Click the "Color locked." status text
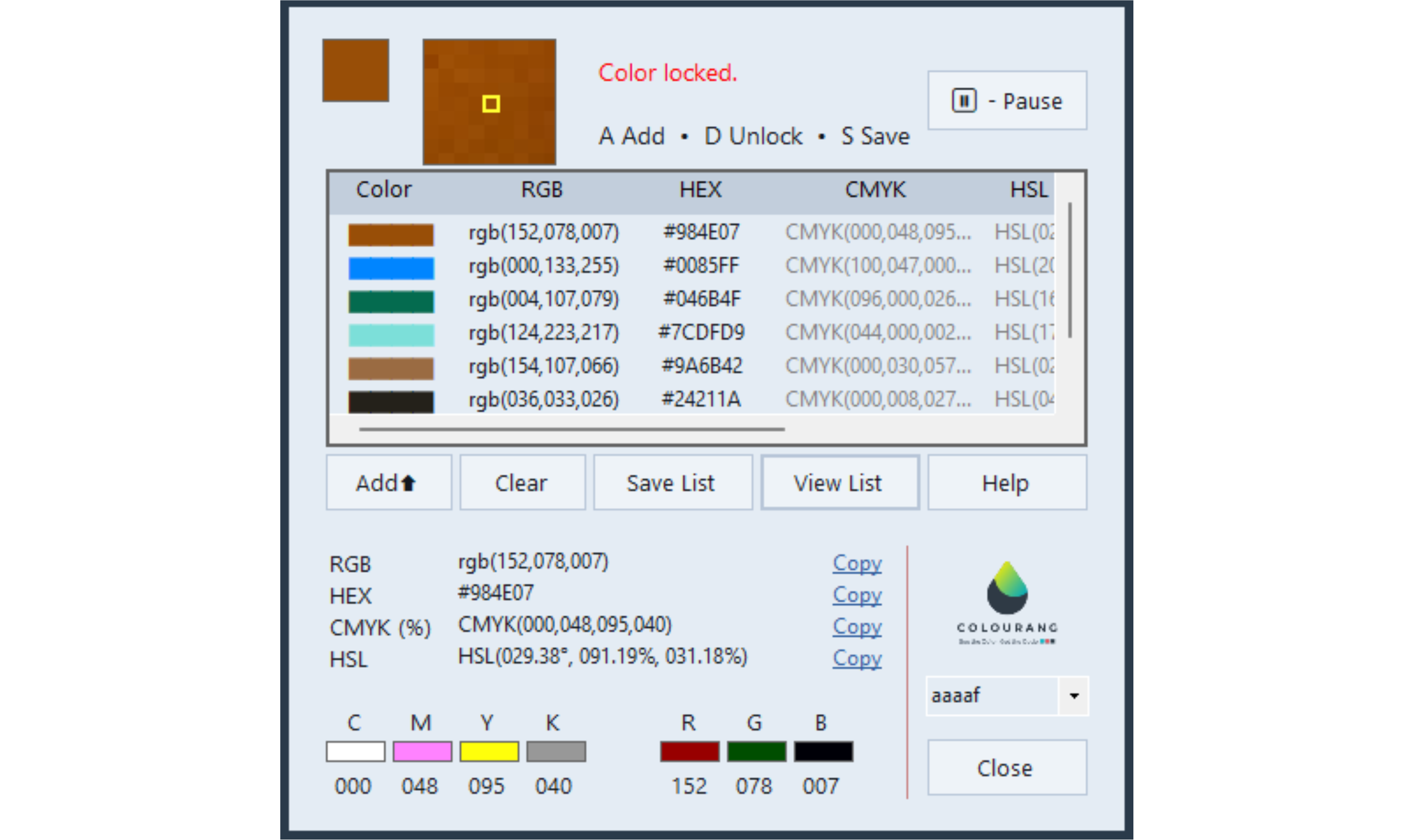1414x840 pixels. 668,72
